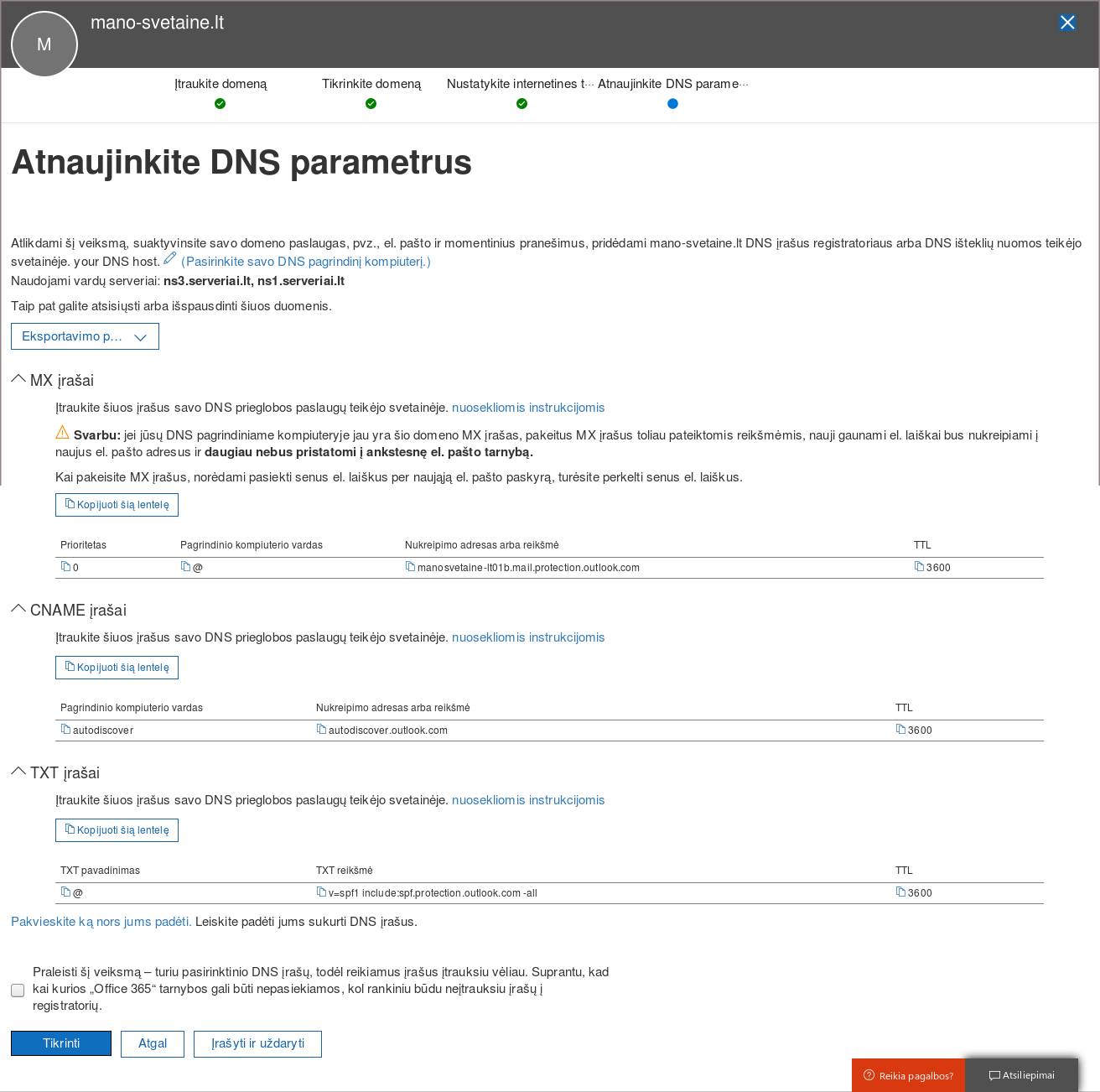
Task: Tick the skip this step checkbox
Action: (18, 991)
